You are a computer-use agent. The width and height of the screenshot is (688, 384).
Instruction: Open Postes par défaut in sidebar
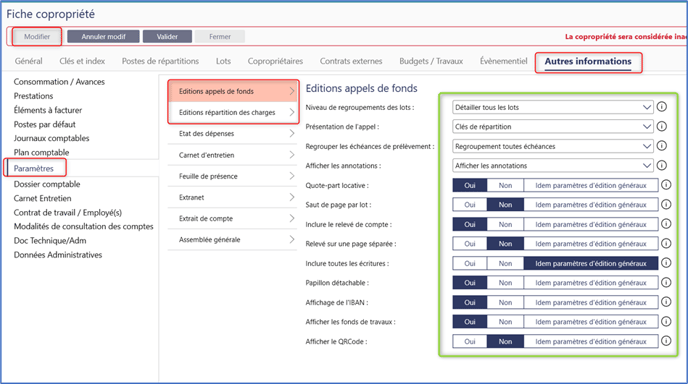[x=44, y=124]
